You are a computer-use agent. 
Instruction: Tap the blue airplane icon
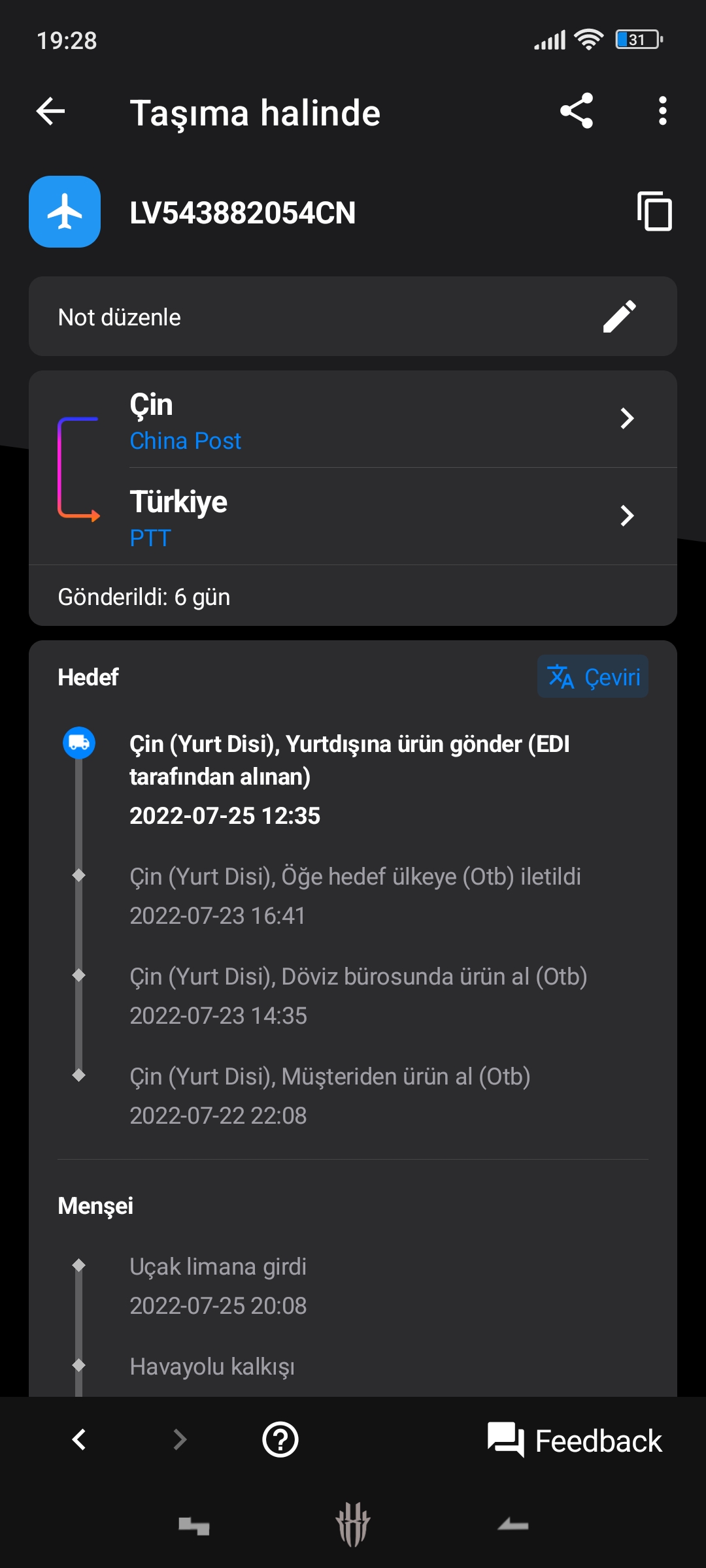[65, 212]
